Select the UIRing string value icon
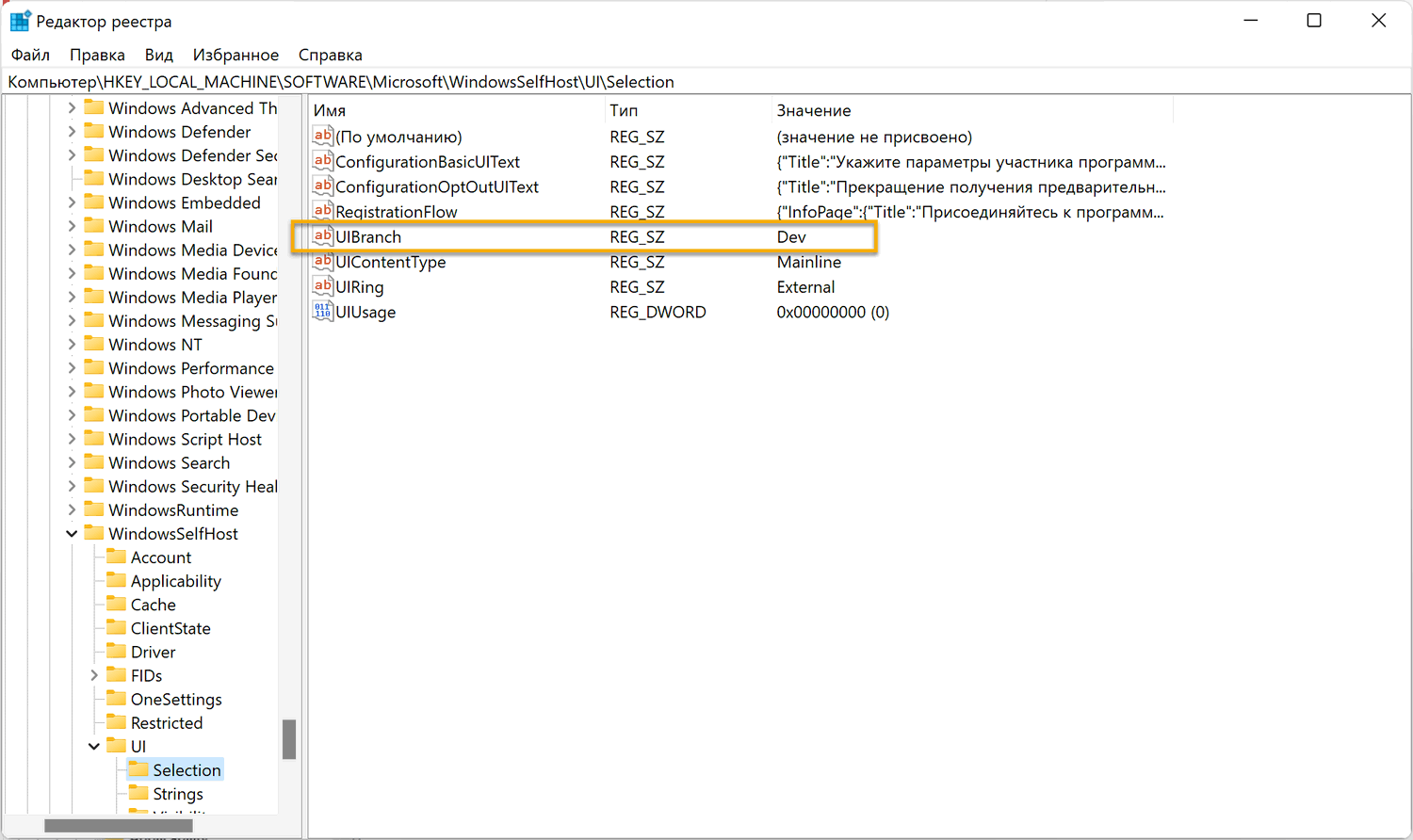The height and width of the screenshot is (840, 1413). pyautogui.click(x=323, y=286)
